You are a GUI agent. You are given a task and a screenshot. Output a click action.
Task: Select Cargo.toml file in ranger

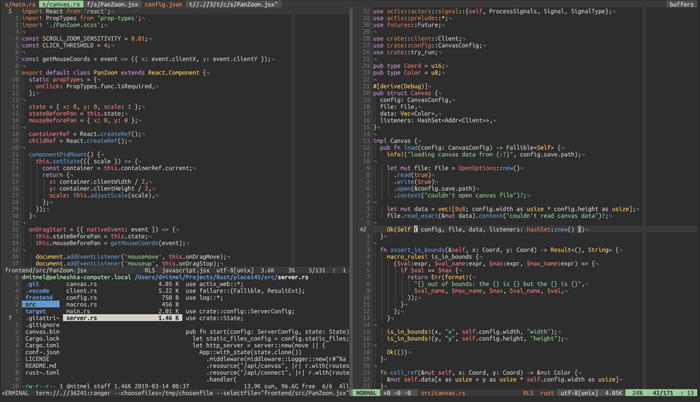pos(41,345)
